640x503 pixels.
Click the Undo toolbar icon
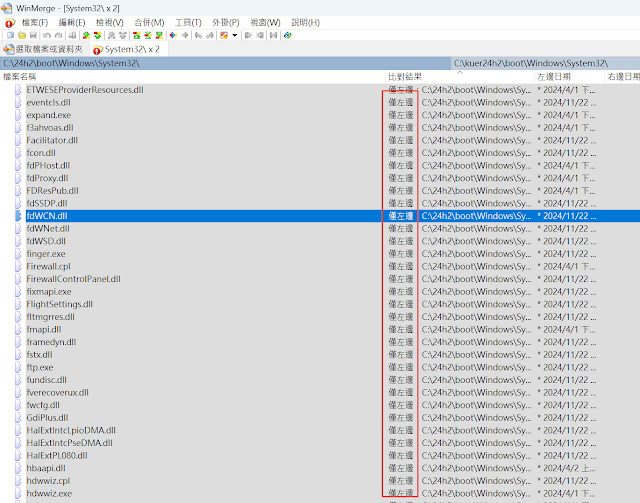(47, 36)
